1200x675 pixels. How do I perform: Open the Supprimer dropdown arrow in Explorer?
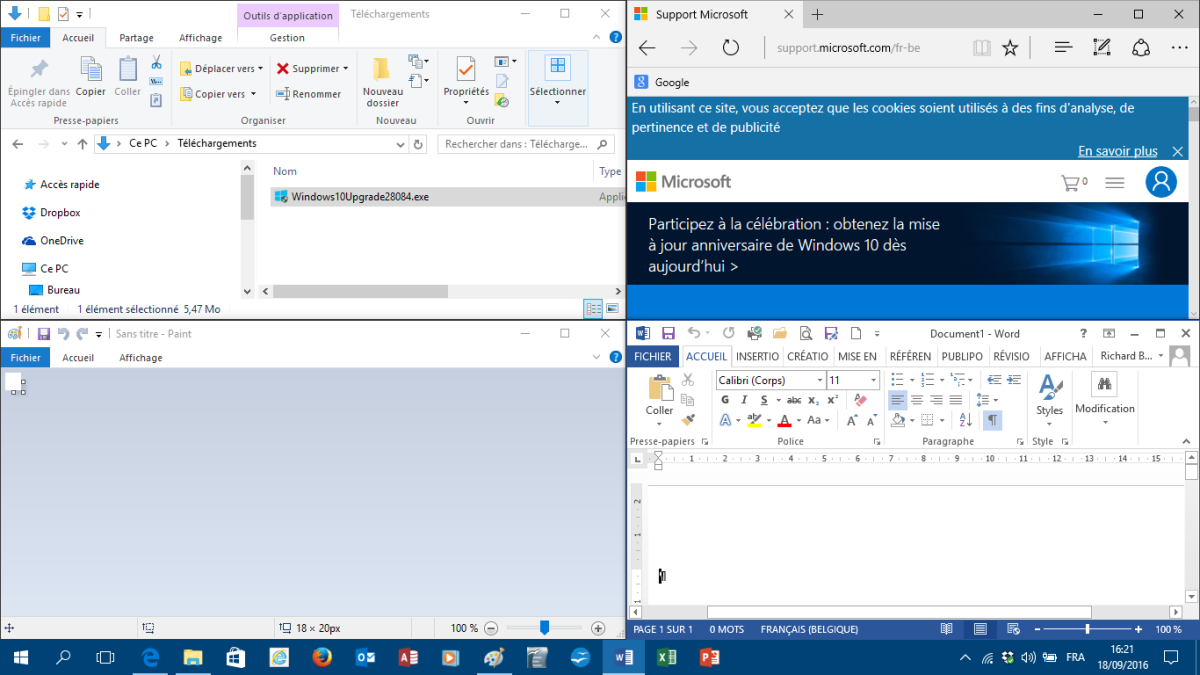pos(346,69)
